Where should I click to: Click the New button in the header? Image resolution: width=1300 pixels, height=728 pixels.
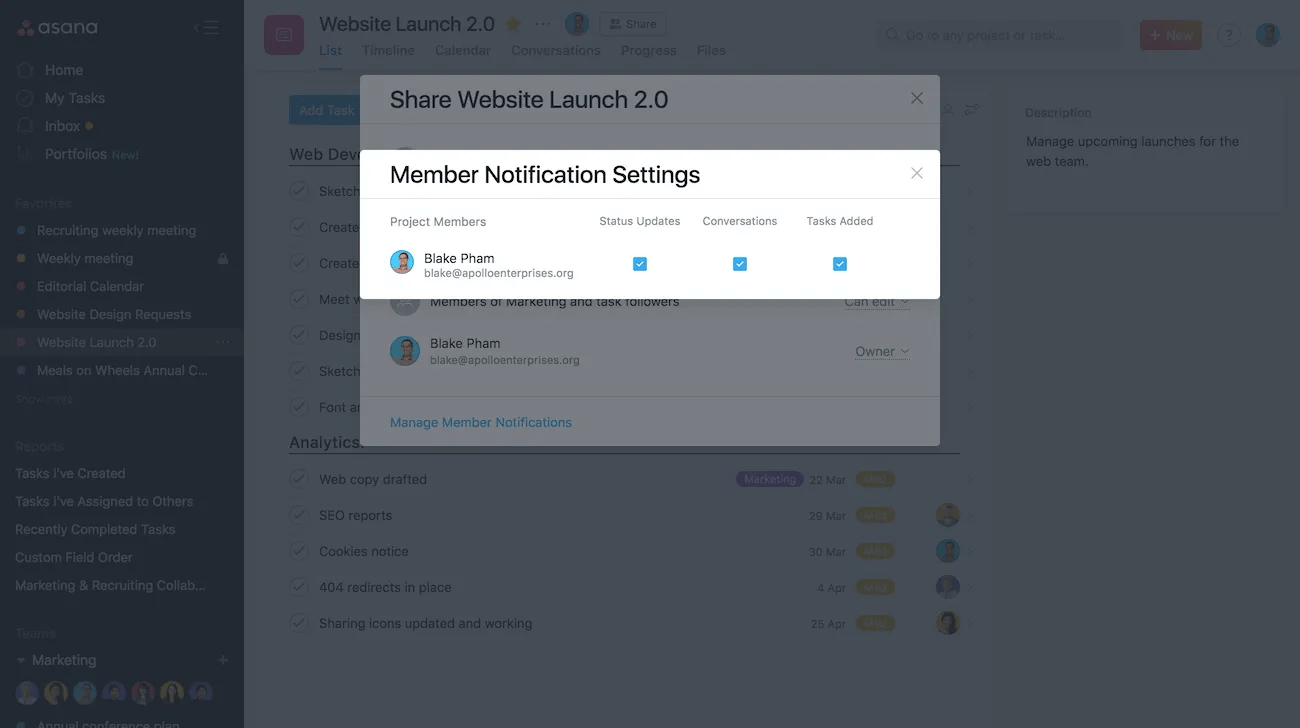pos(1170,33)
